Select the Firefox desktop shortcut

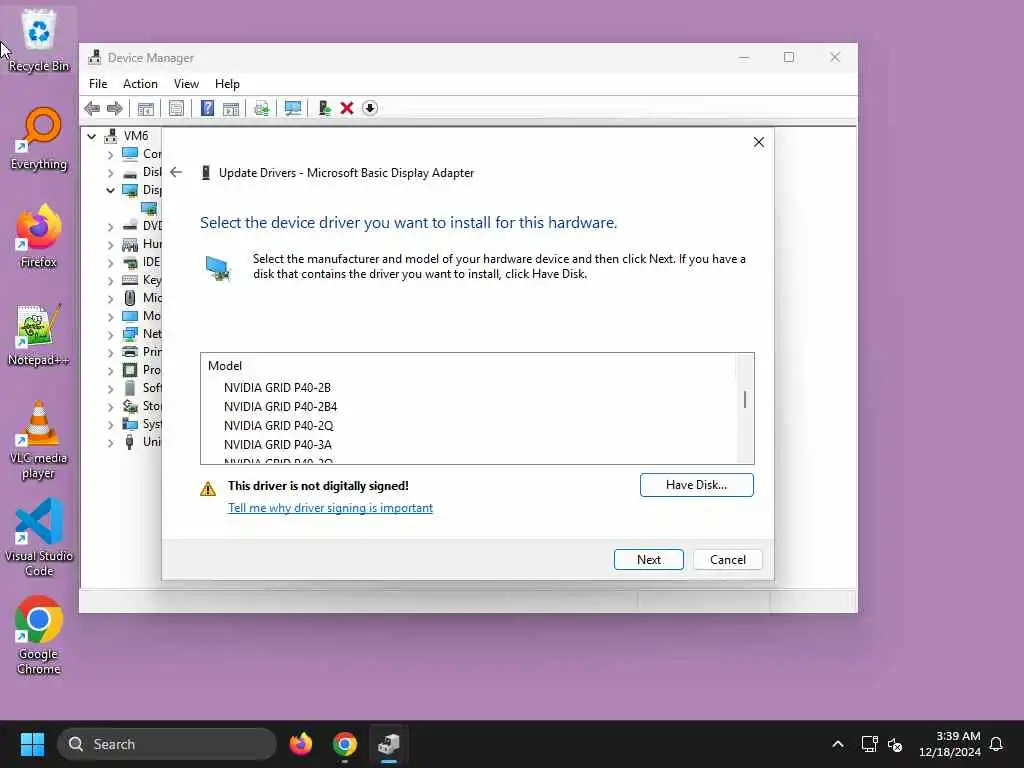[x=39, y=236]
